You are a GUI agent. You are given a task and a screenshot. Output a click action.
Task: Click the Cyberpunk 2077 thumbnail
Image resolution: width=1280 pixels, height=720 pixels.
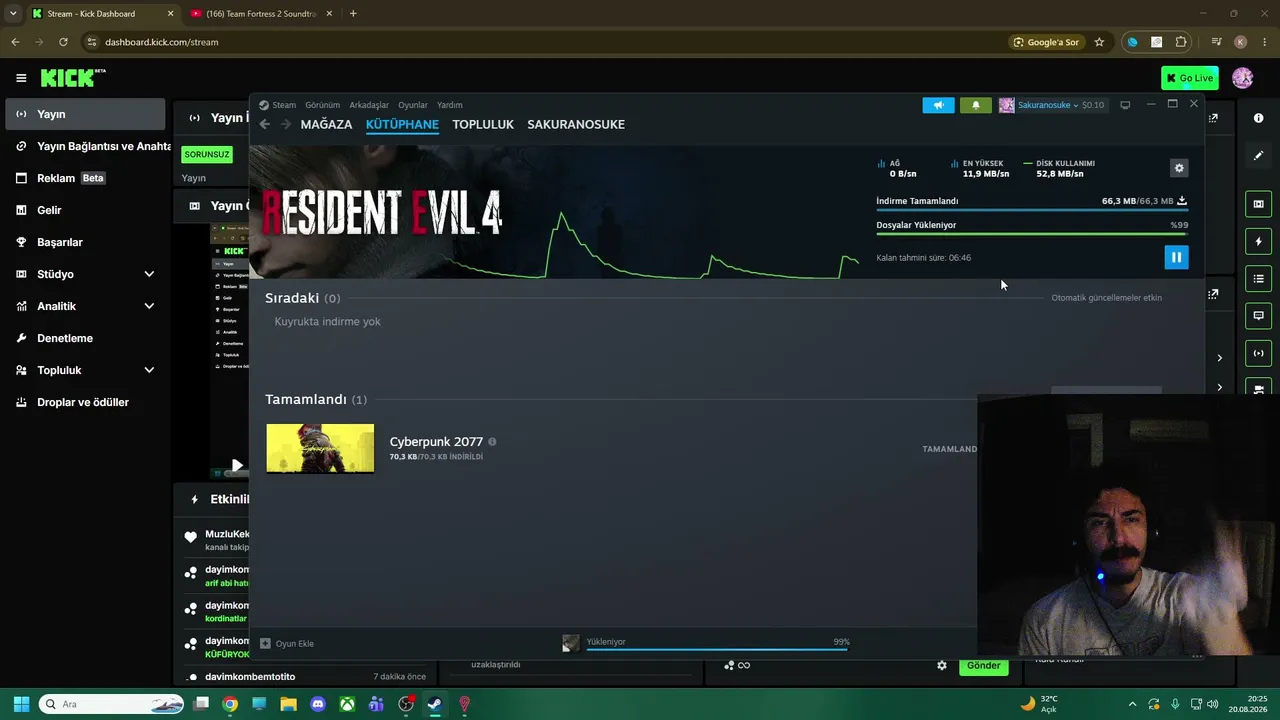320,448
